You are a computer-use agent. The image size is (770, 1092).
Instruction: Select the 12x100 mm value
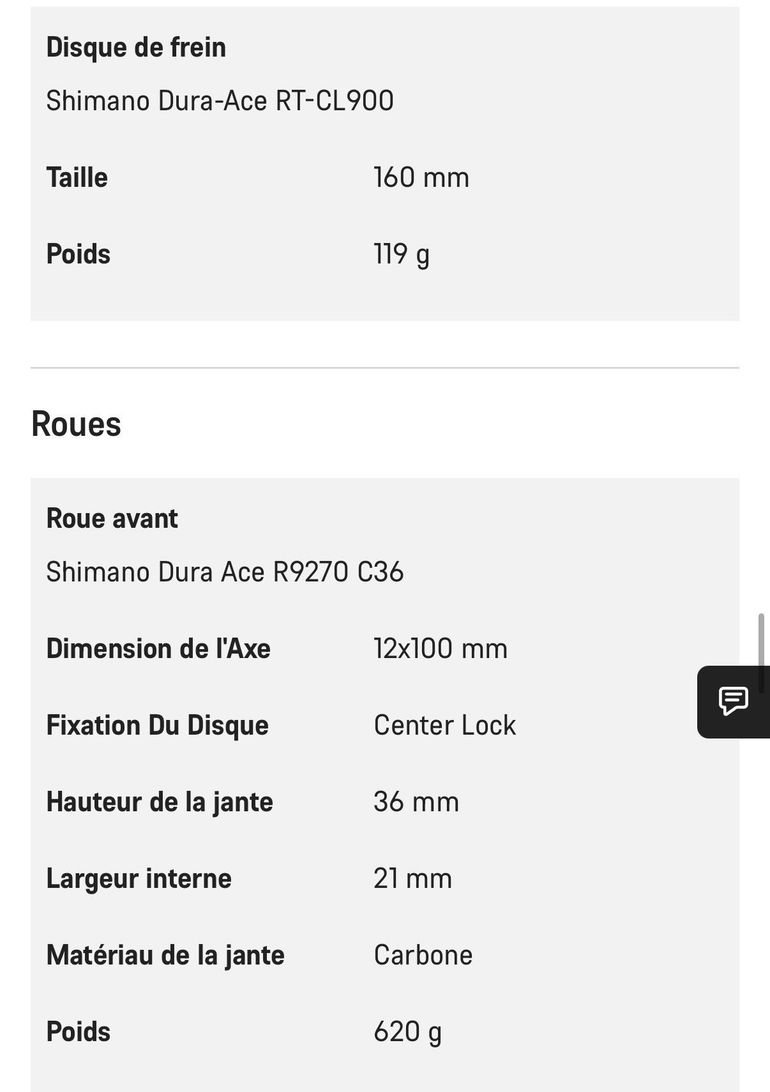click(x=441, y=648)
